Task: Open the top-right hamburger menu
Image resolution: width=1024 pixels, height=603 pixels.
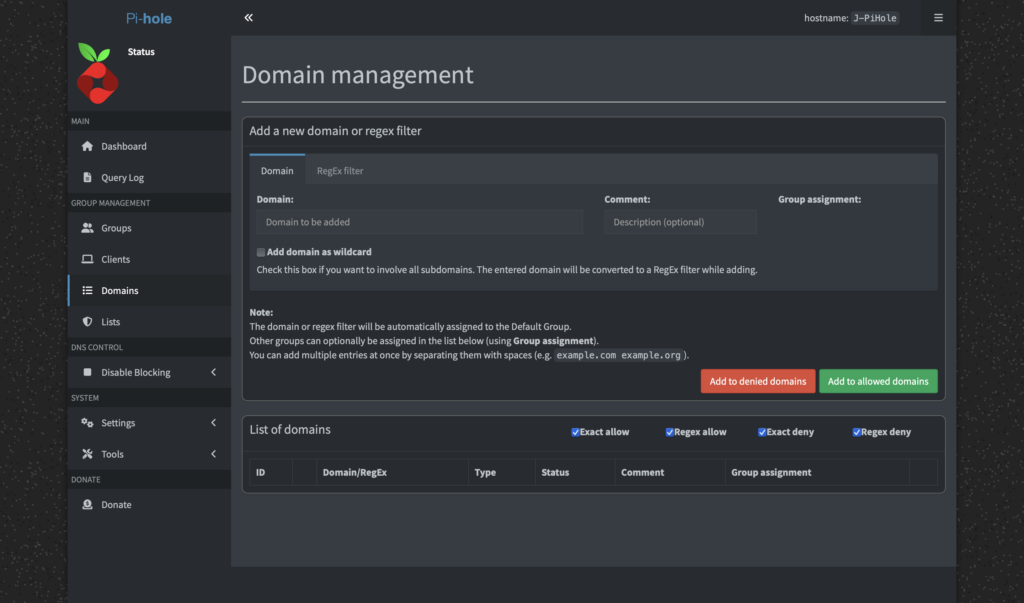Action: [x=938, y=18]
